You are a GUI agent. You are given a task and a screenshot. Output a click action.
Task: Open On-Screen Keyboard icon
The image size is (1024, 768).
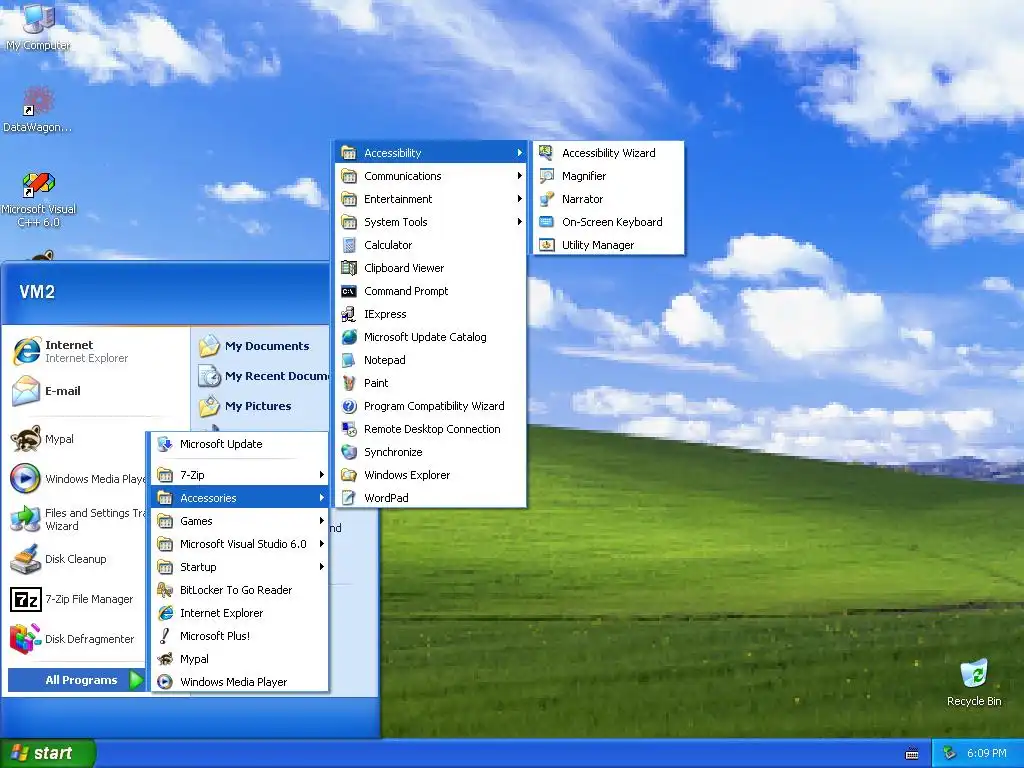point(547,222)
